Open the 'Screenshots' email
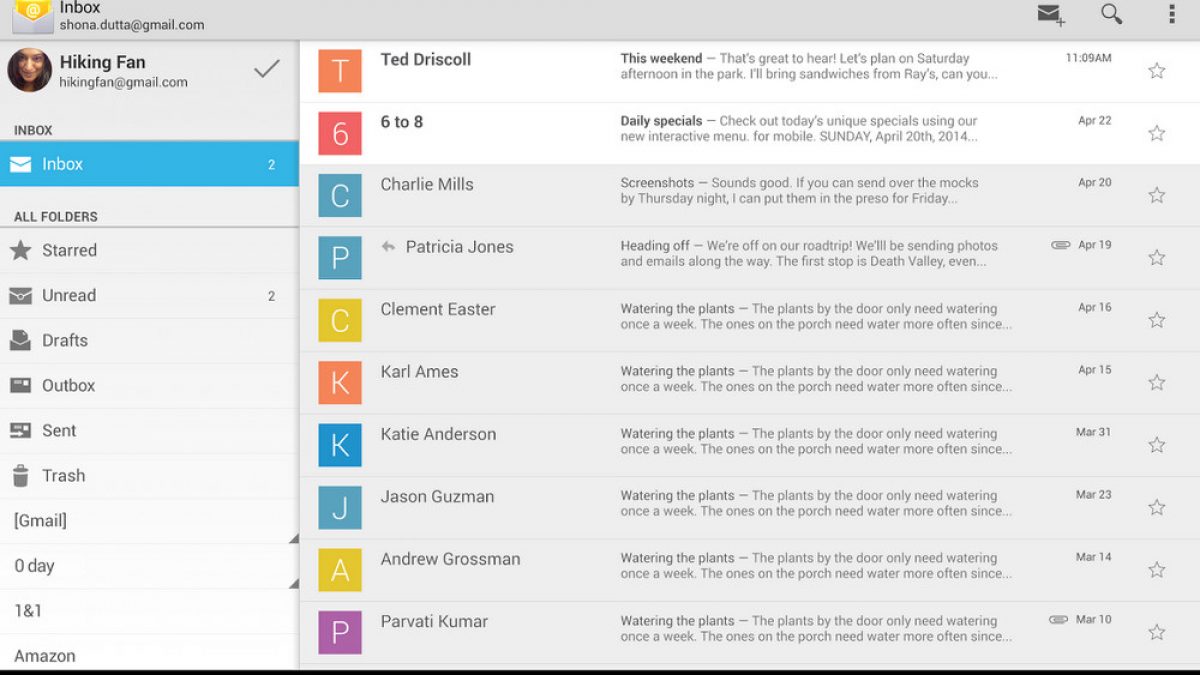The height and width of the screenshot is (675, 1200). (x=750, y=195)
